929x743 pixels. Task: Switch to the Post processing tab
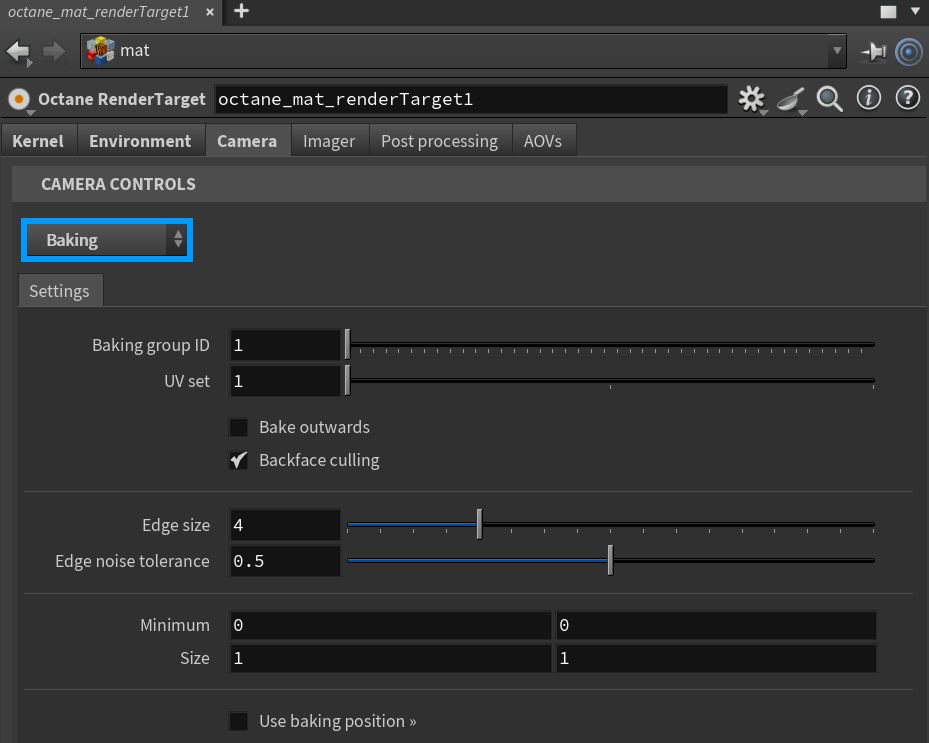coord(439,141)
